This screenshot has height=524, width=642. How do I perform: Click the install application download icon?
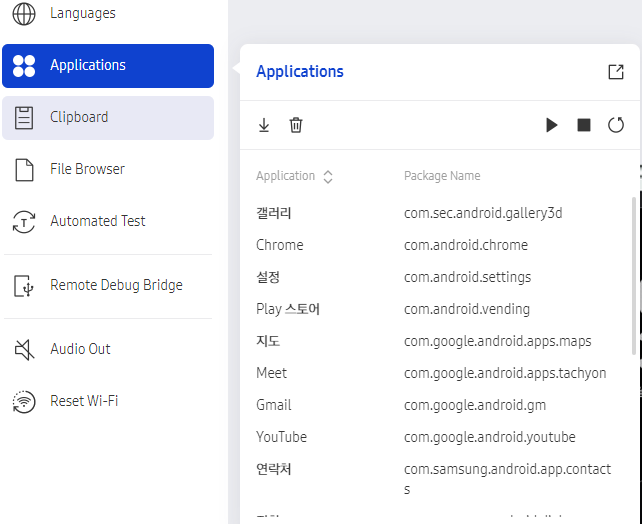click(x=264, y=125)
